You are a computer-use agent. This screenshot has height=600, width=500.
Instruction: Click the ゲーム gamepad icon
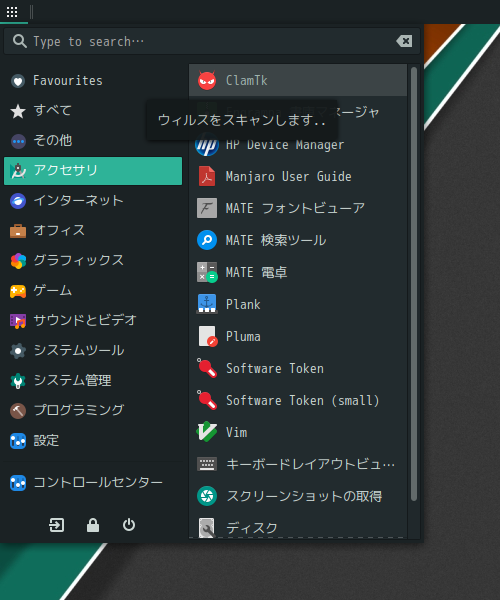(x=18, y=291)
